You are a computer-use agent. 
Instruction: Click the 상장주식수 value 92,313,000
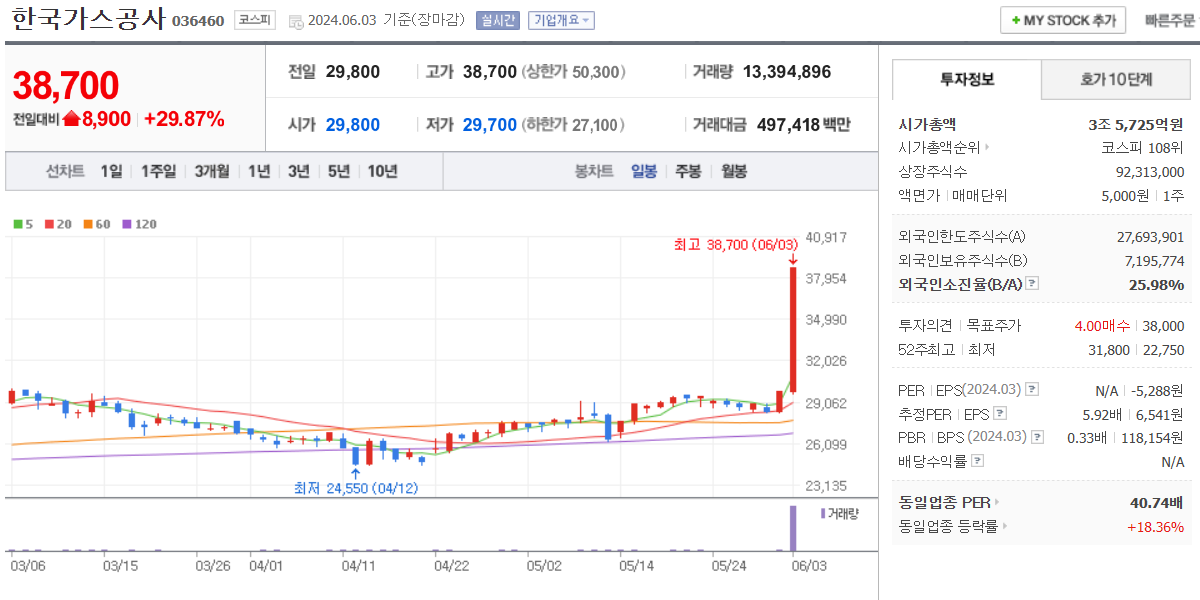click(x=1149, y=172)
